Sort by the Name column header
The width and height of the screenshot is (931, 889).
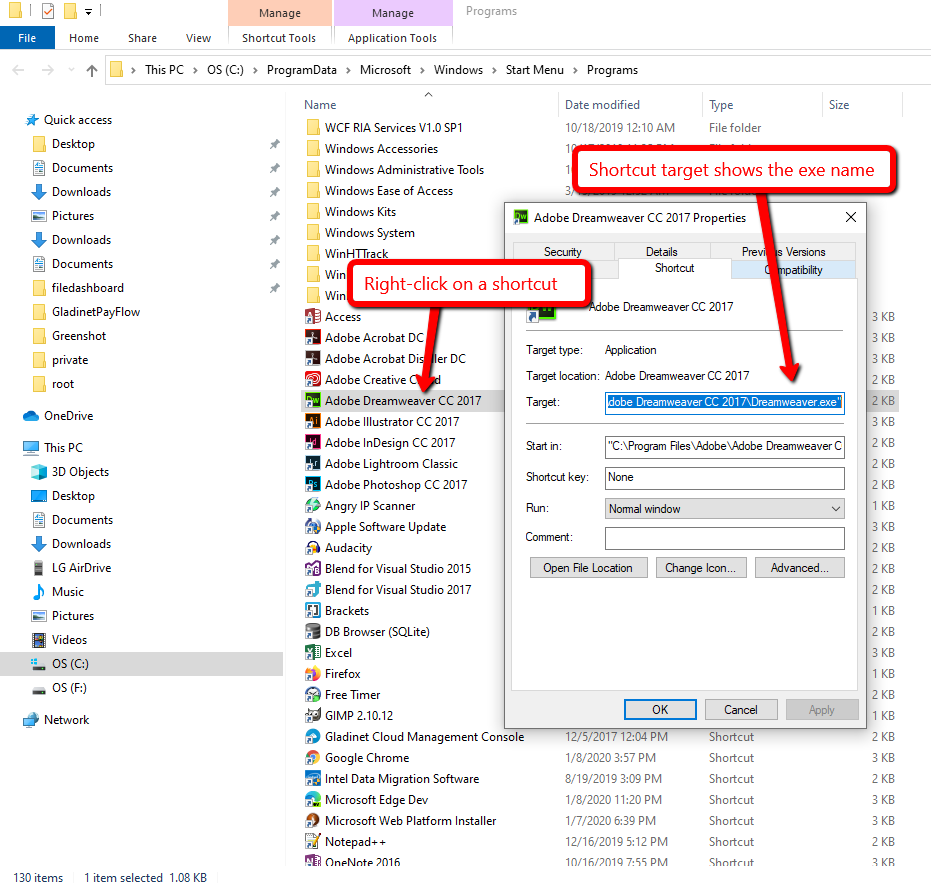320,105
